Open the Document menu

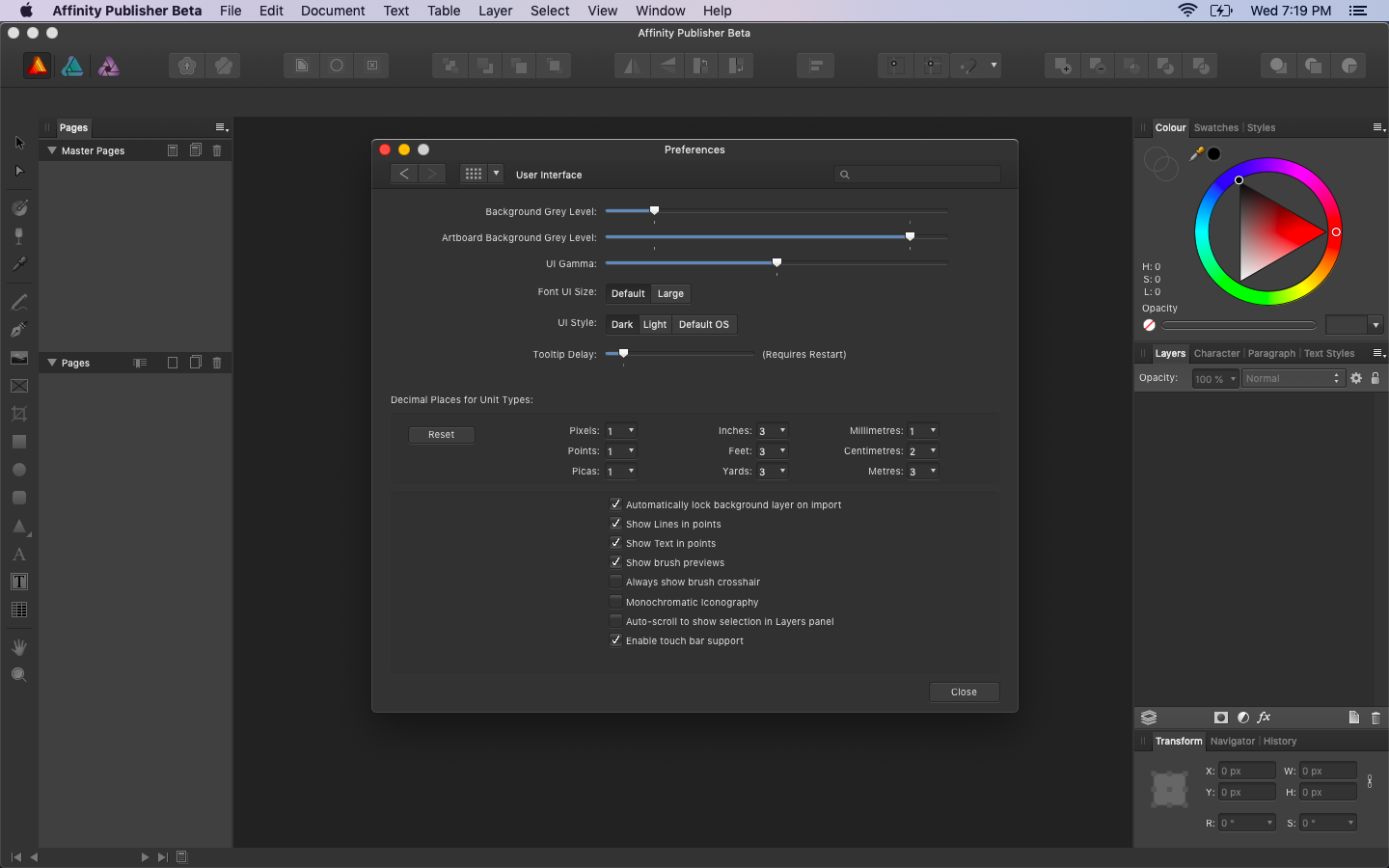click(x=333, y=11)
